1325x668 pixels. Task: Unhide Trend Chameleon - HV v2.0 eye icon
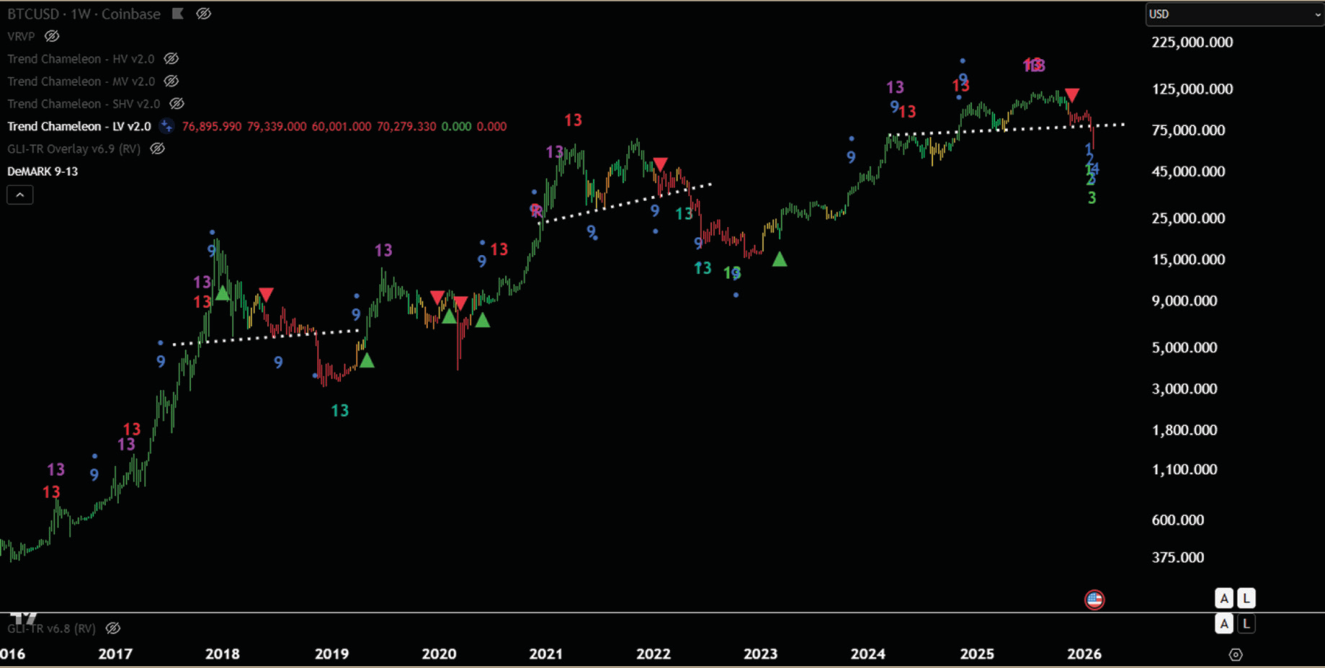coord(171,59)
